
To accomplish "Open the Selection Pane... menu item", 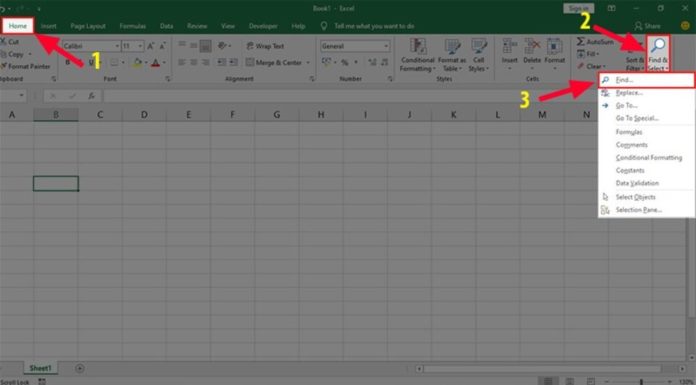I will [x=646, y=210].
